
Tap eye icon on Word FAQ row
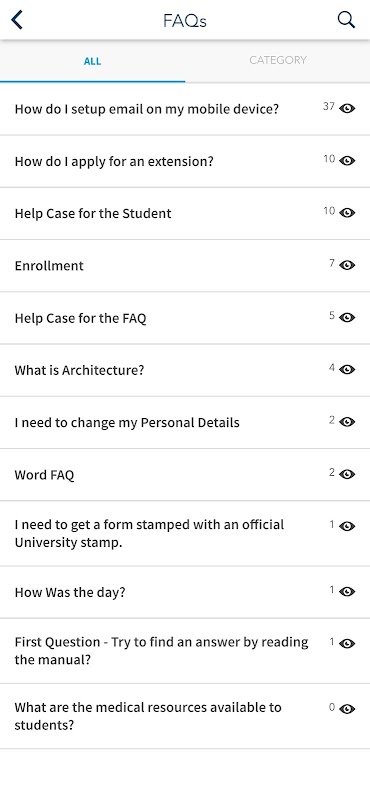(x=347, y=474)
